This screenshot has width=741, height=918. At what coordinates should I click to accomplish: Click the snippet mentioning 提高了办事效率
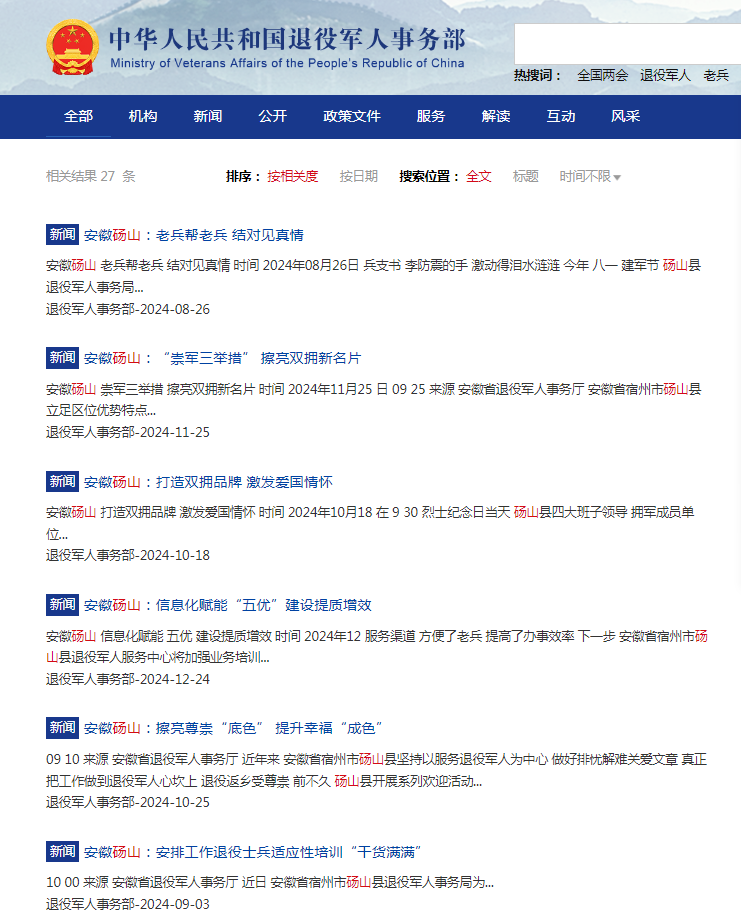click(x=377, y=646)
